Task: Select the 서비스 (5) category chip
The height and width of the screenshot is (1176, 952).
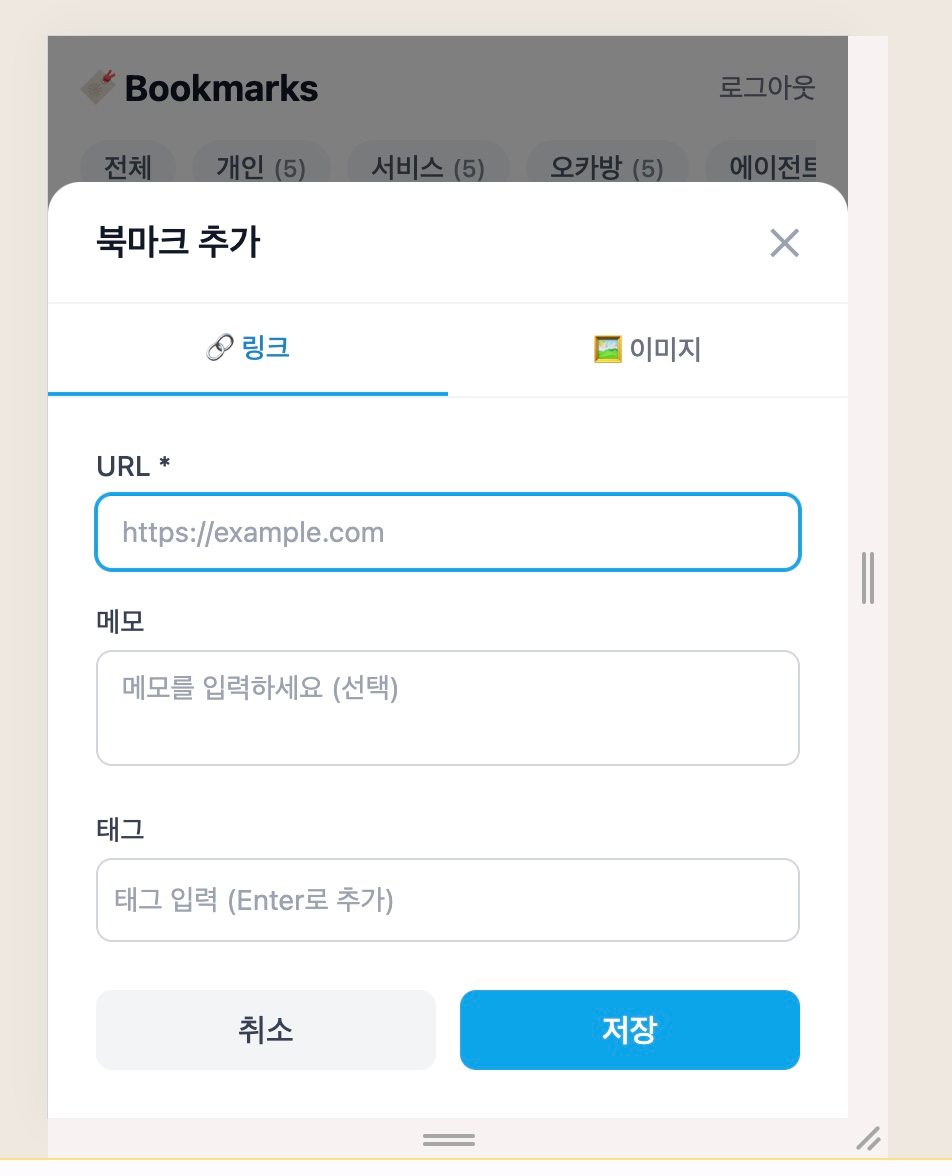Action: point(427,167)
